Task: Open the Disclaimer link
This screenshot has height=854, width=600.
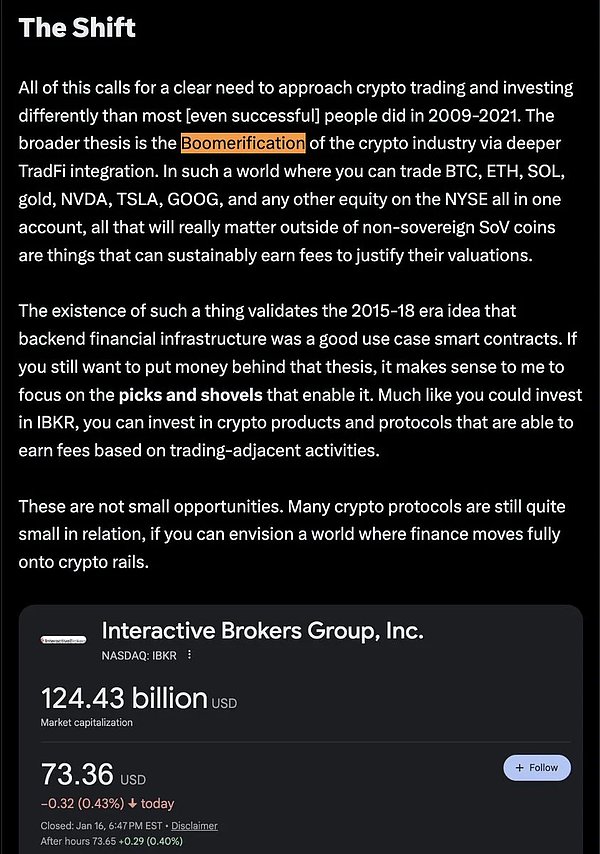Action: pyautogui.click(x=194, y=826)
